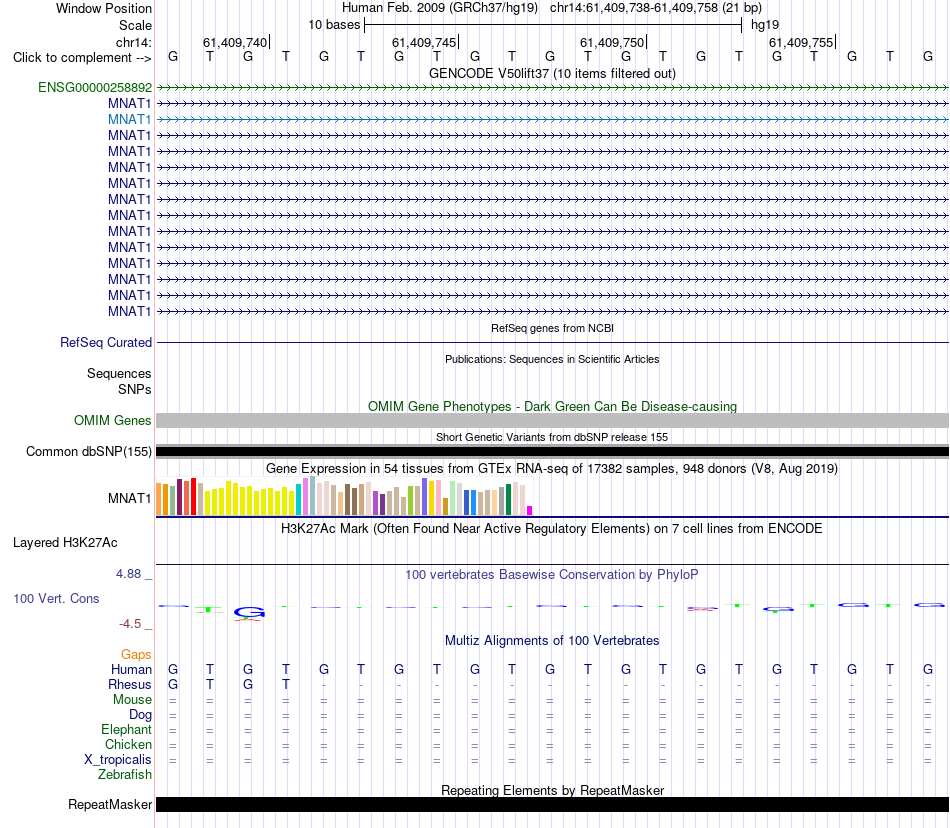Click the chr14: ruler label

click(x=134, y=42)
